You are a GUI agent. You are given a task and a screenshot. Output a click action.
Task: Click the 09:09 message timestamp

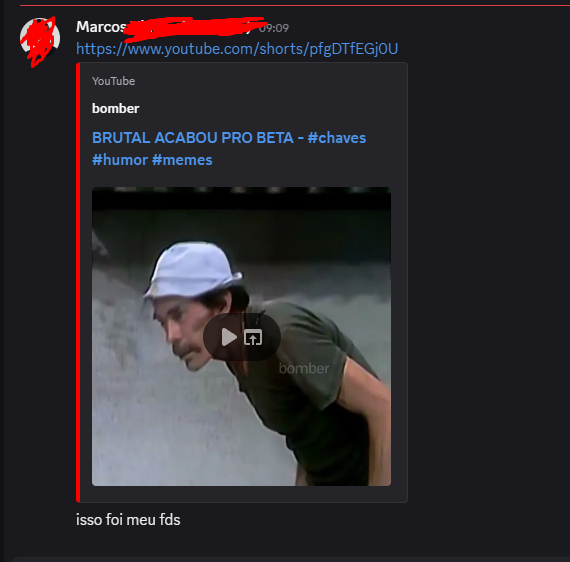pos(274,28)
